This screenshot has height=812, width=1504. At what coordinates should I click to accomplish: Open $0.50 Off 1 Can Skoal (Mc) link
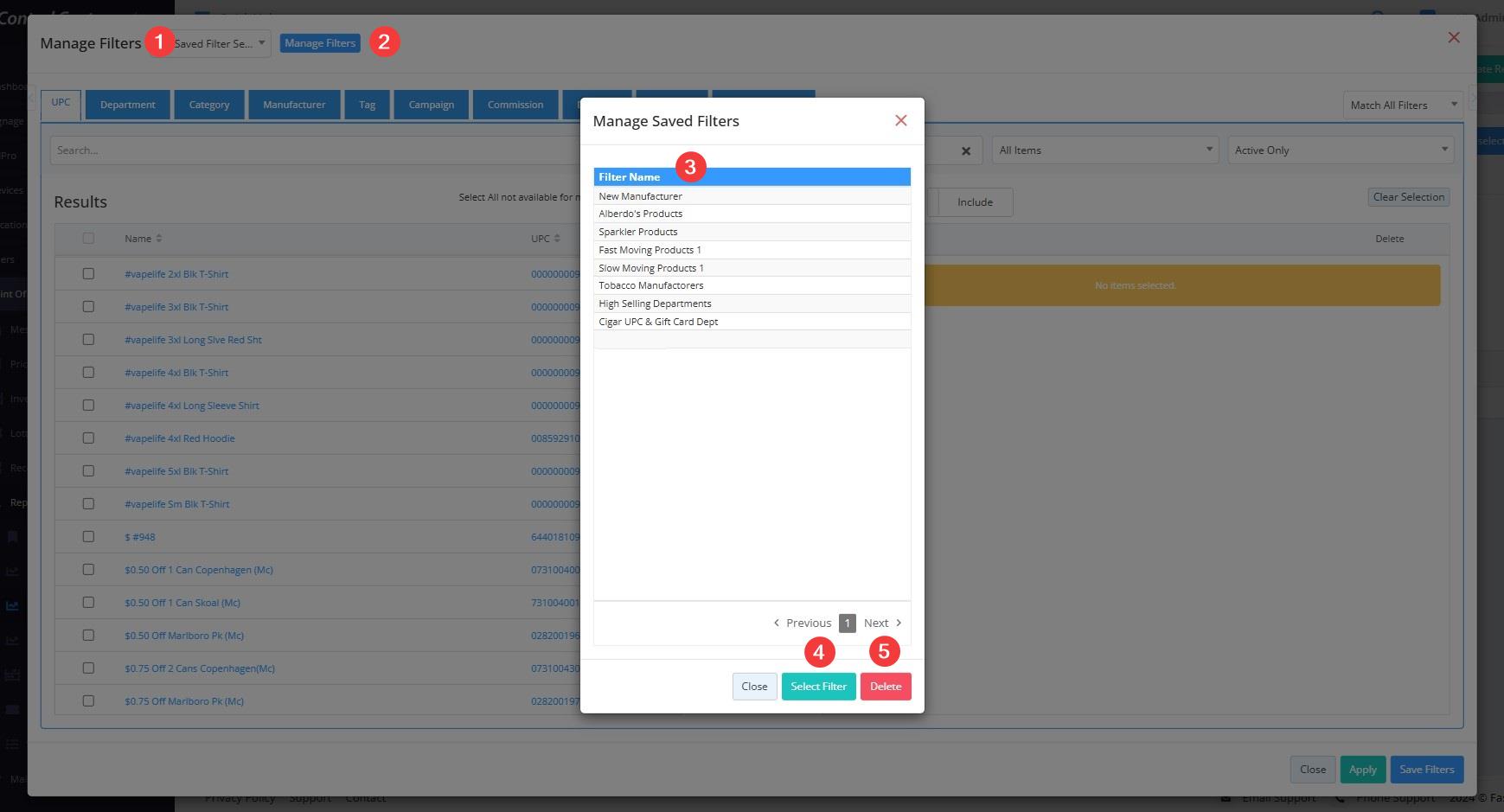coord(182,603)
